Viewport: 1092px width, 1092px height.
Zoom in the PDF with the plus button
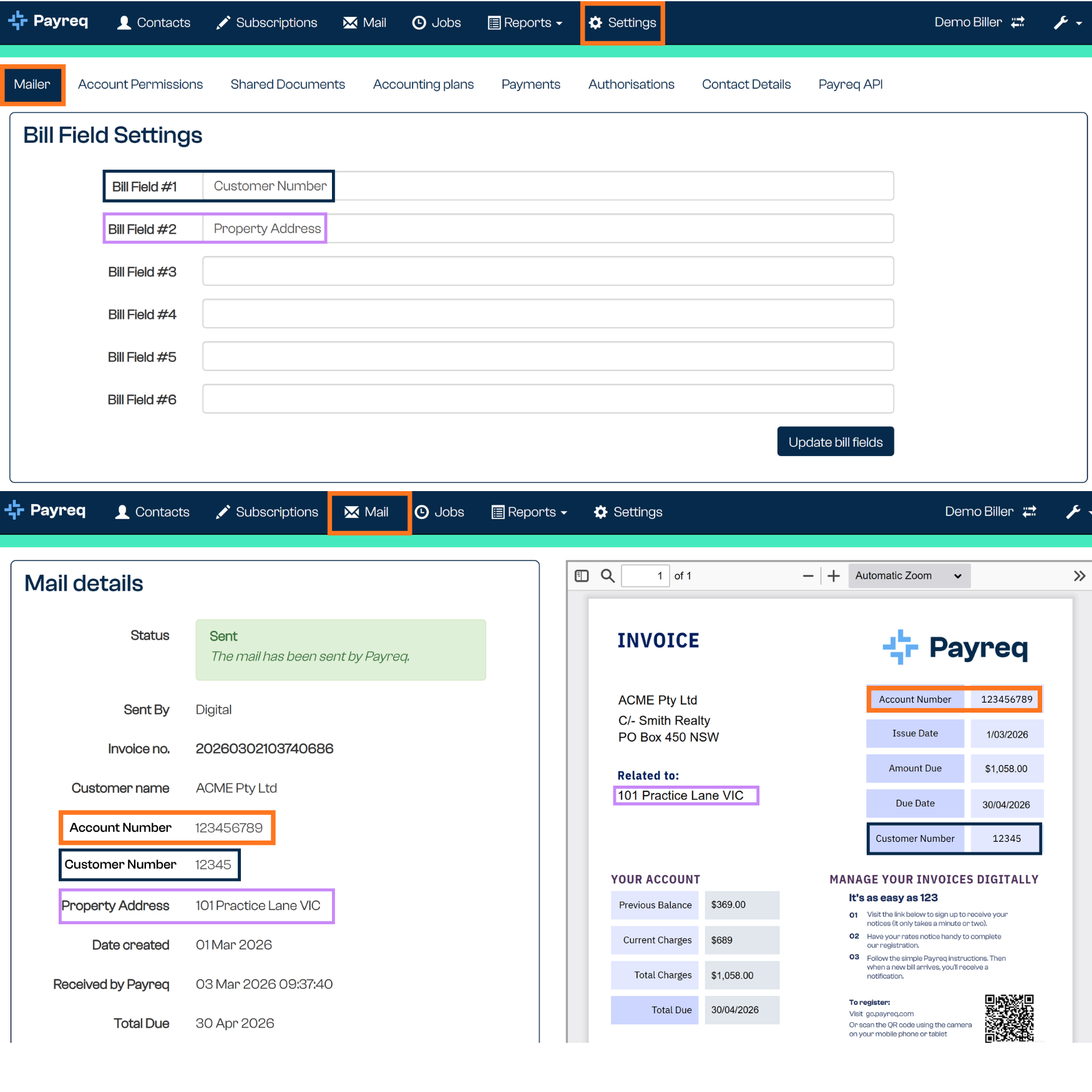tap(834, 576)
